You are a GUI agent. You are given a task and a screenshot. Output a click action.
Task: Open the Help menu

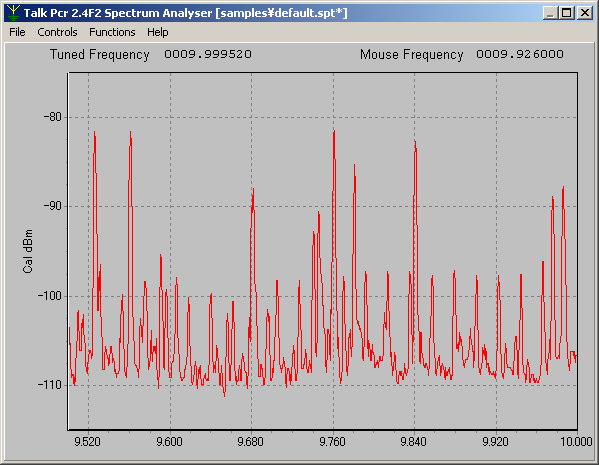pyautogui.click(x=158, y=32)
